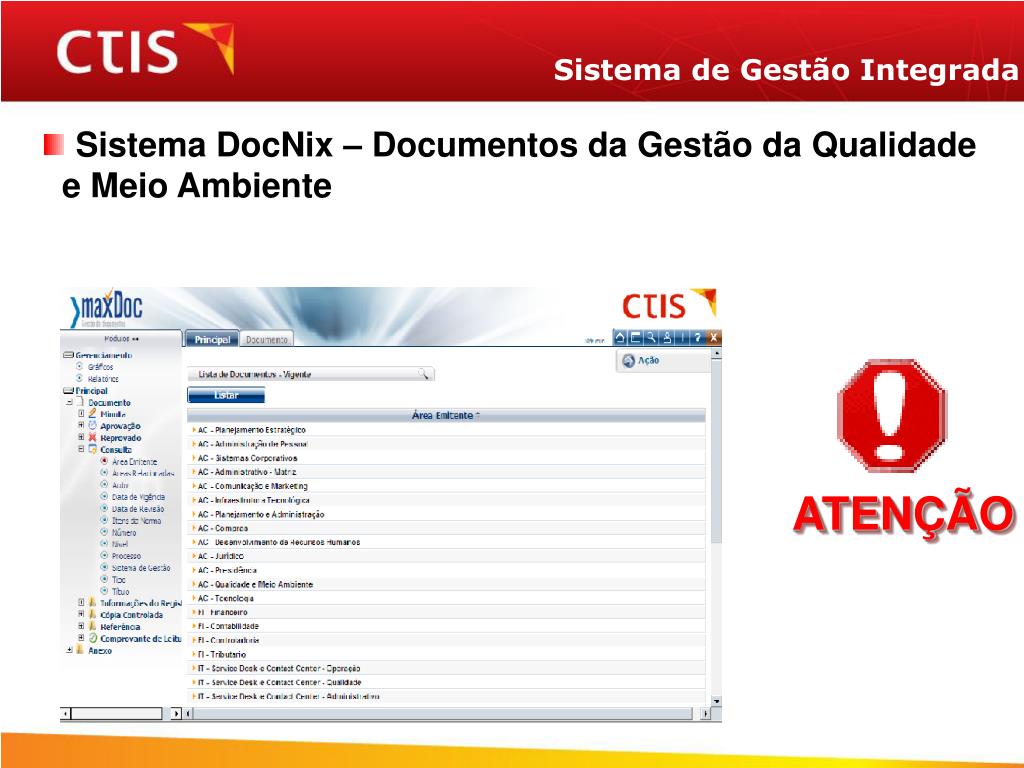1024x768 pixels.
Task: Click the Anexo folder icon
Action: (80, 649)
